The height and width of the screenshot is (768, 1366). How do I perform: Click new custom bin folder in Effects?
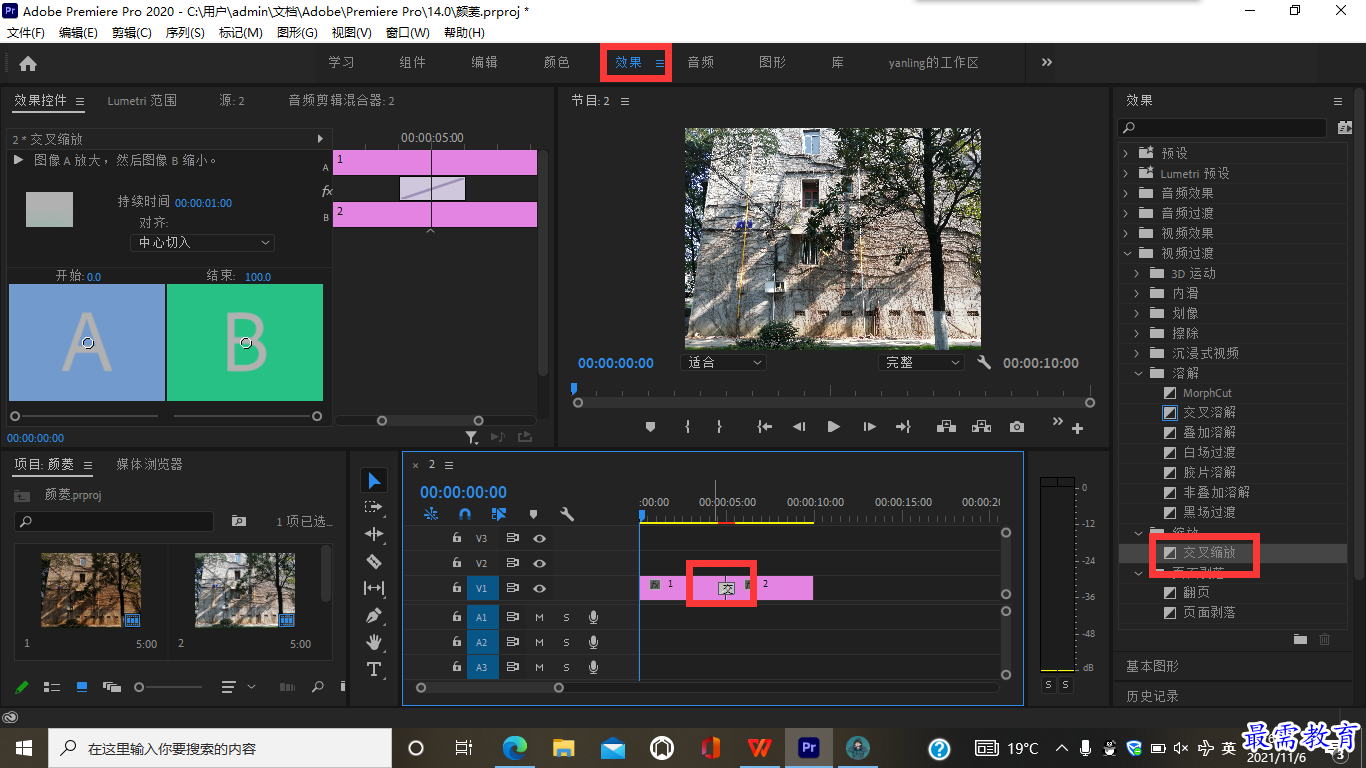(1300, 639)
